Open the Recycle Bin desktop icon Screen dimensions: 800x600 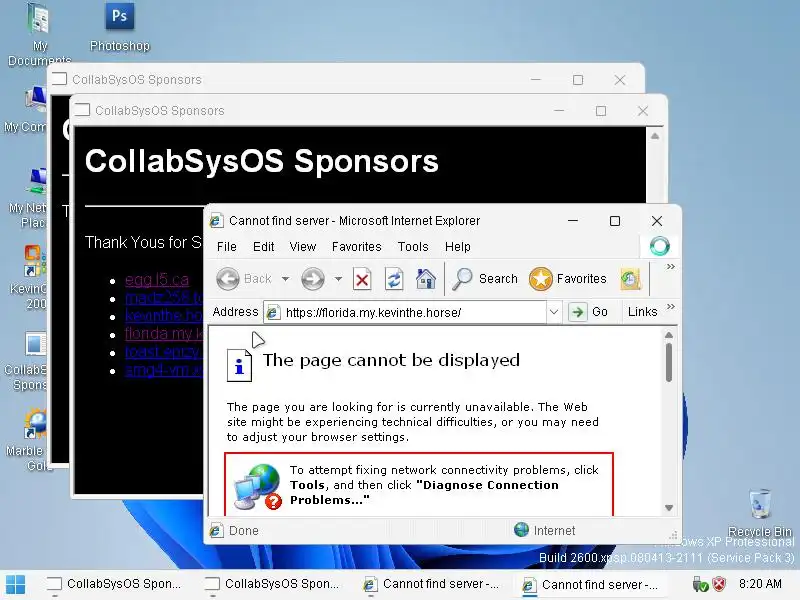760,512
